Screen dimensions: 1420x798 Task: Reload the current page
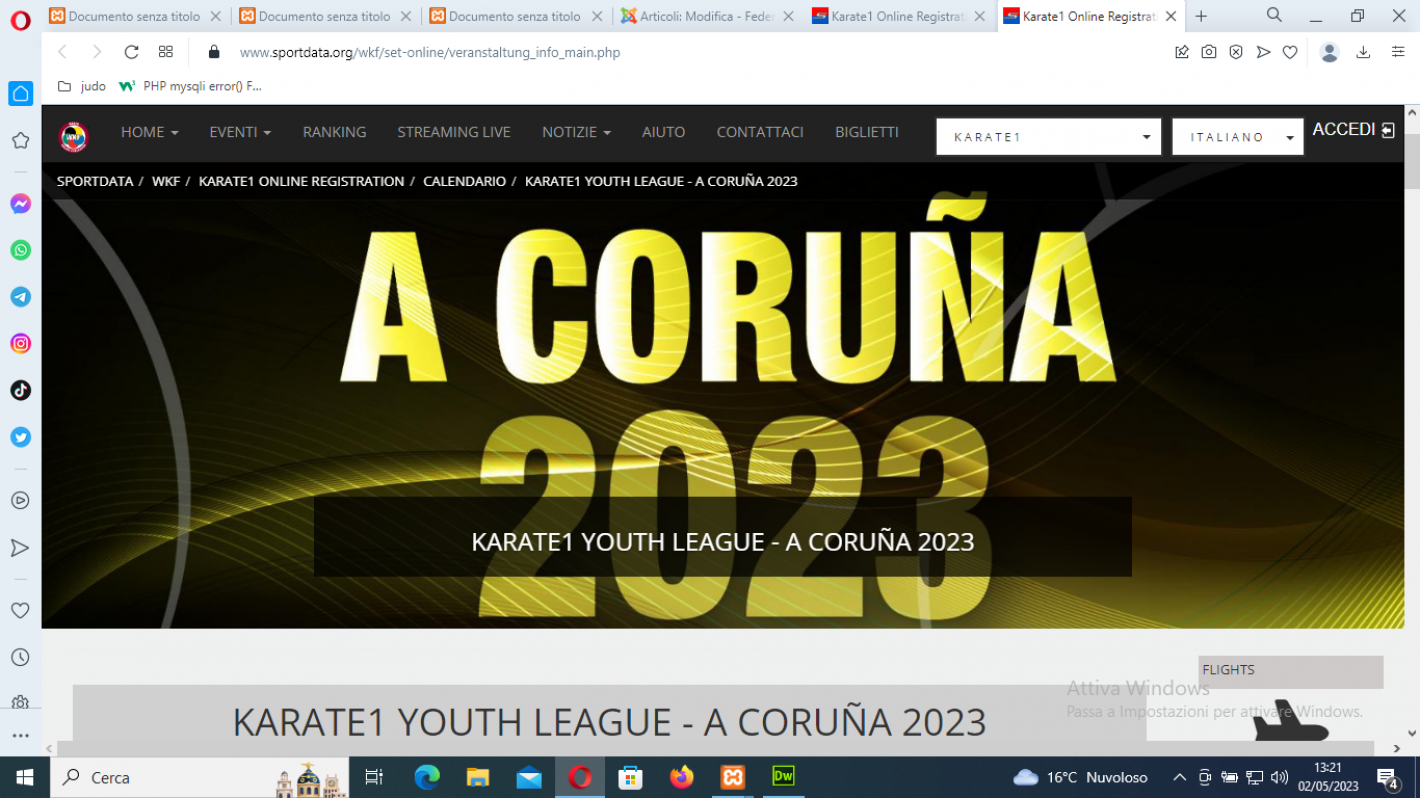(131, 52)
